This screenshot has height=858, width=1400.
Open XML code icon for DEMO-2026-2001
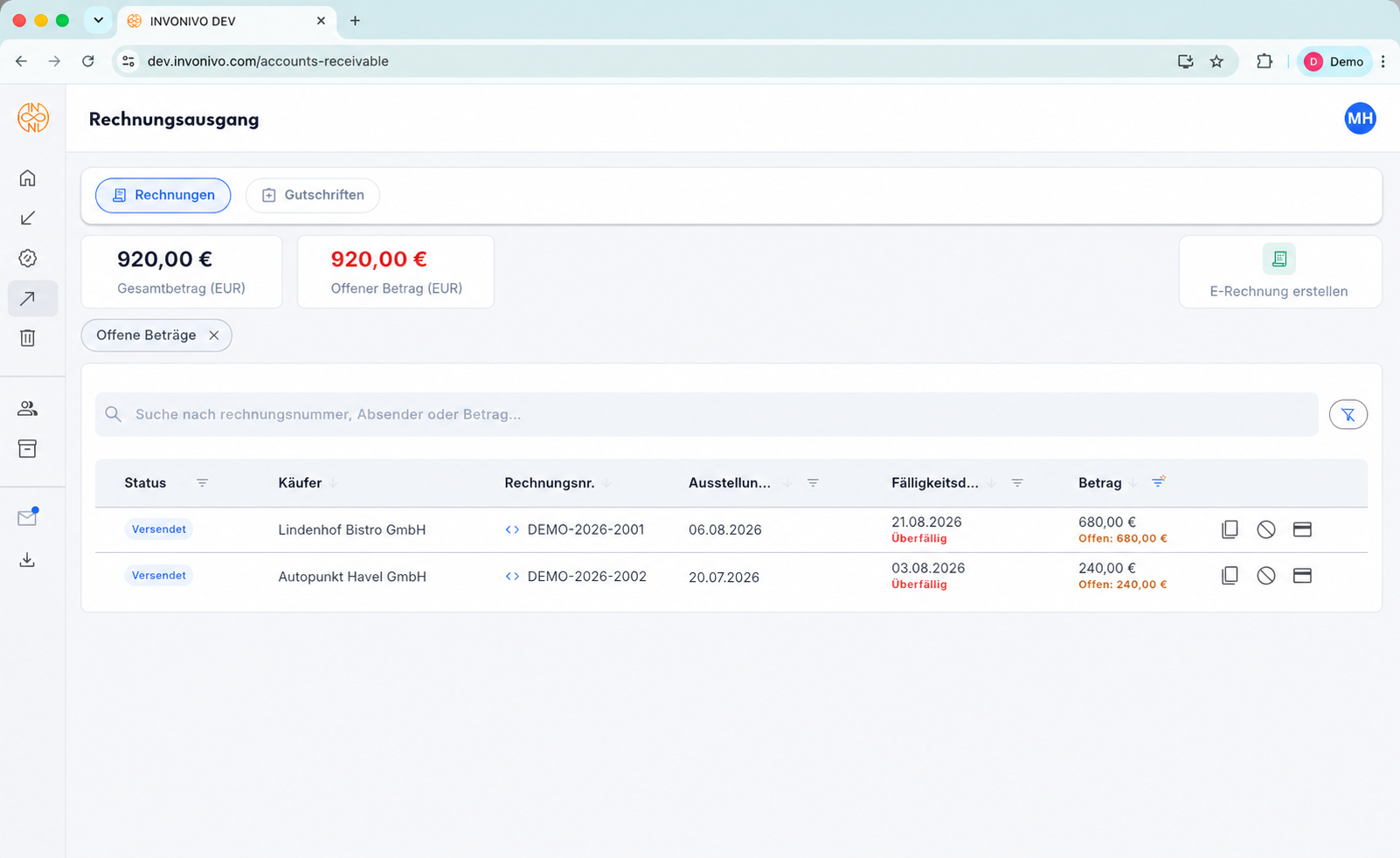pos(512,529)
